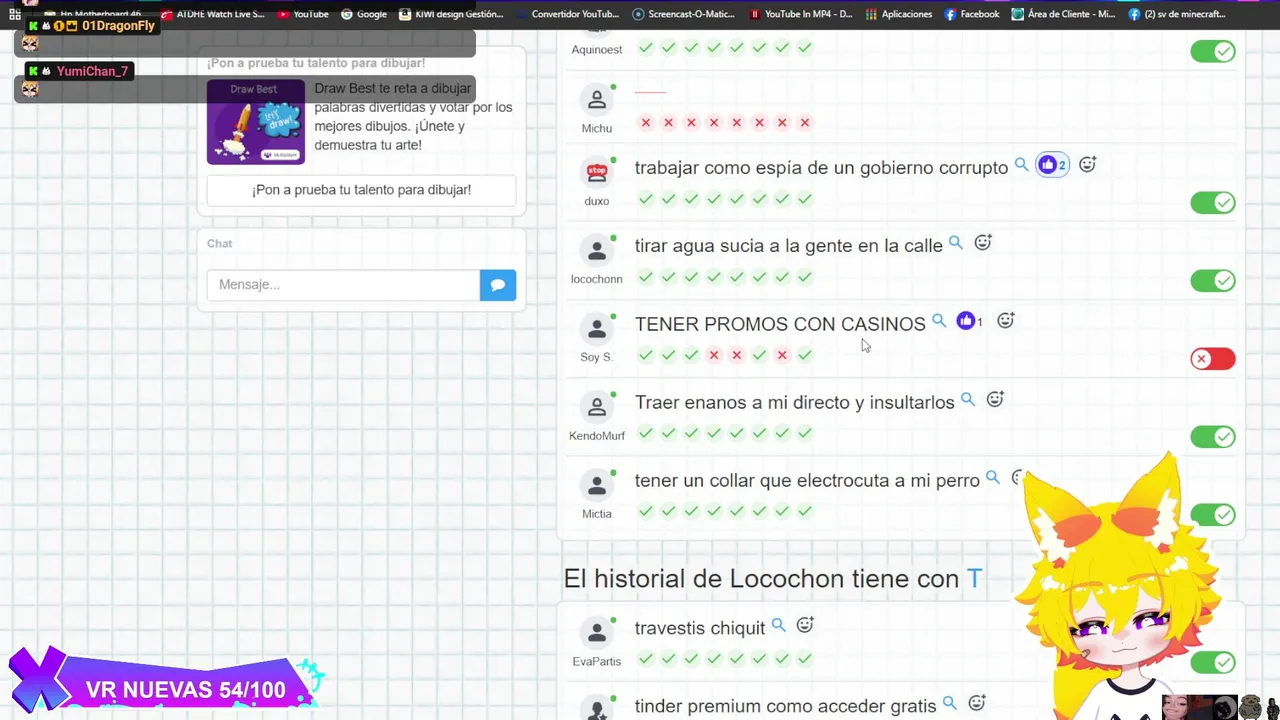The width and height of the screenshot is (1280, 720).
Task: Focus the chat 'Mensaje...' input field
Action: coord(343,285)
